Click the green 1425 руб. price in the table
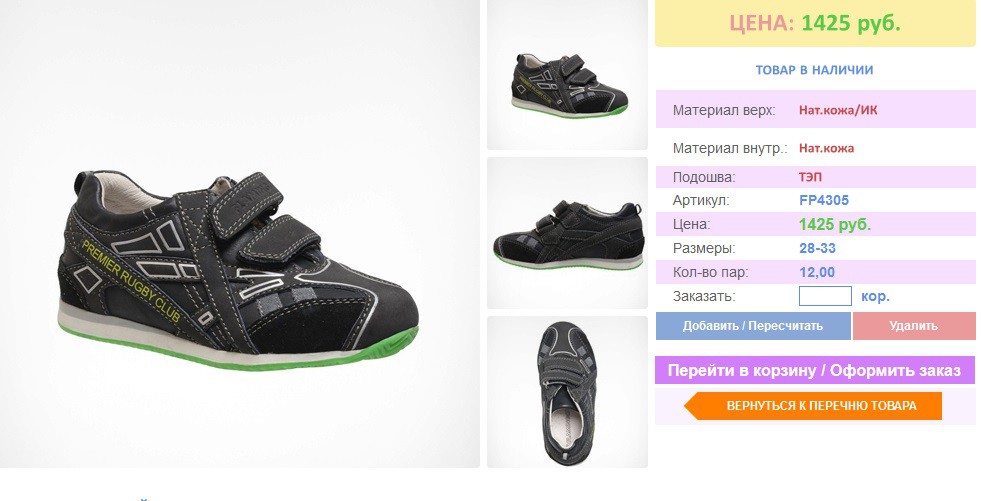 tap(835, 225)
